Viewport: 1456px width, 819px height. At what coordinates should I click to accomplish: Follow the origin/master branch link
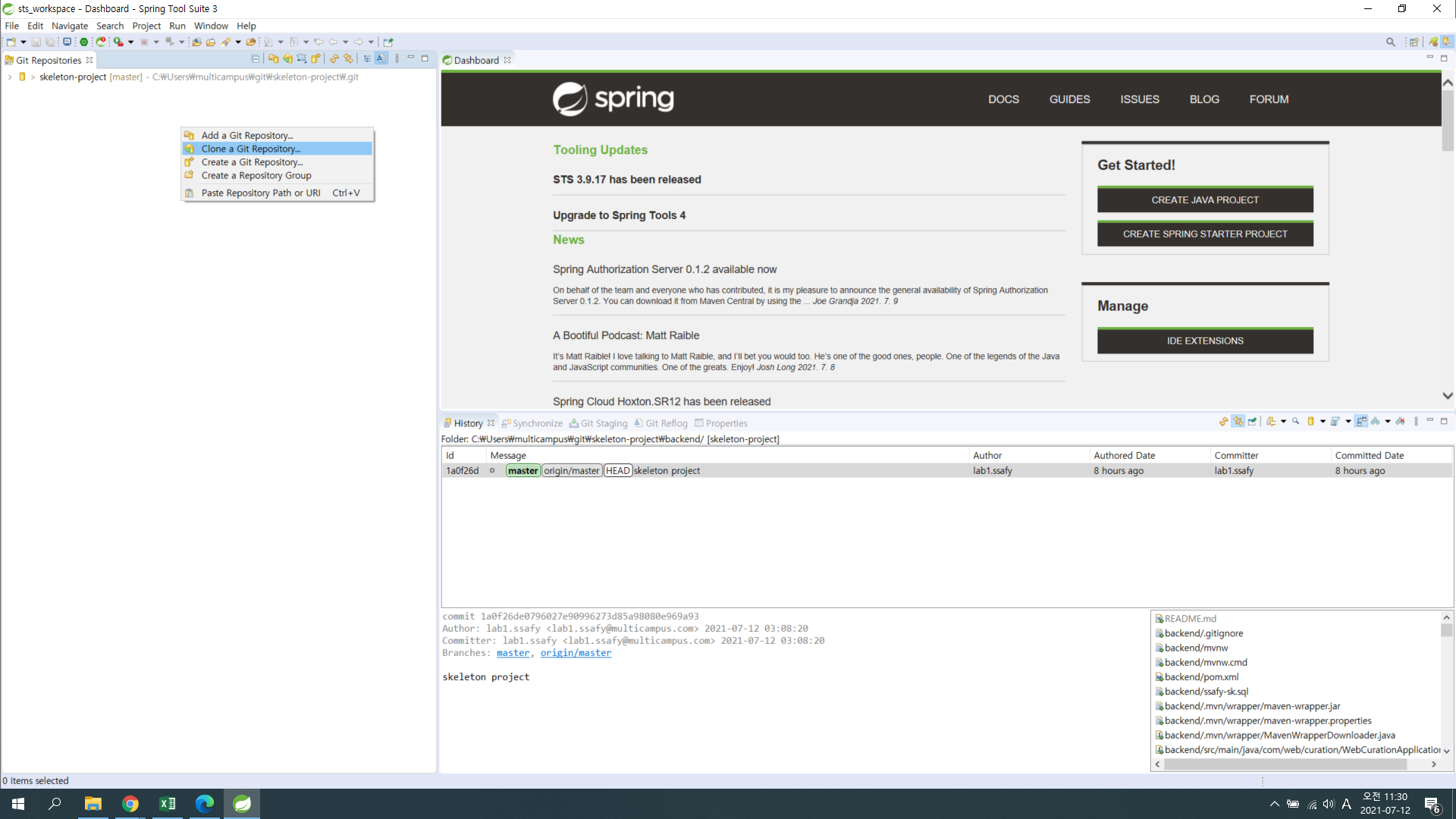(x=575, y=653)
